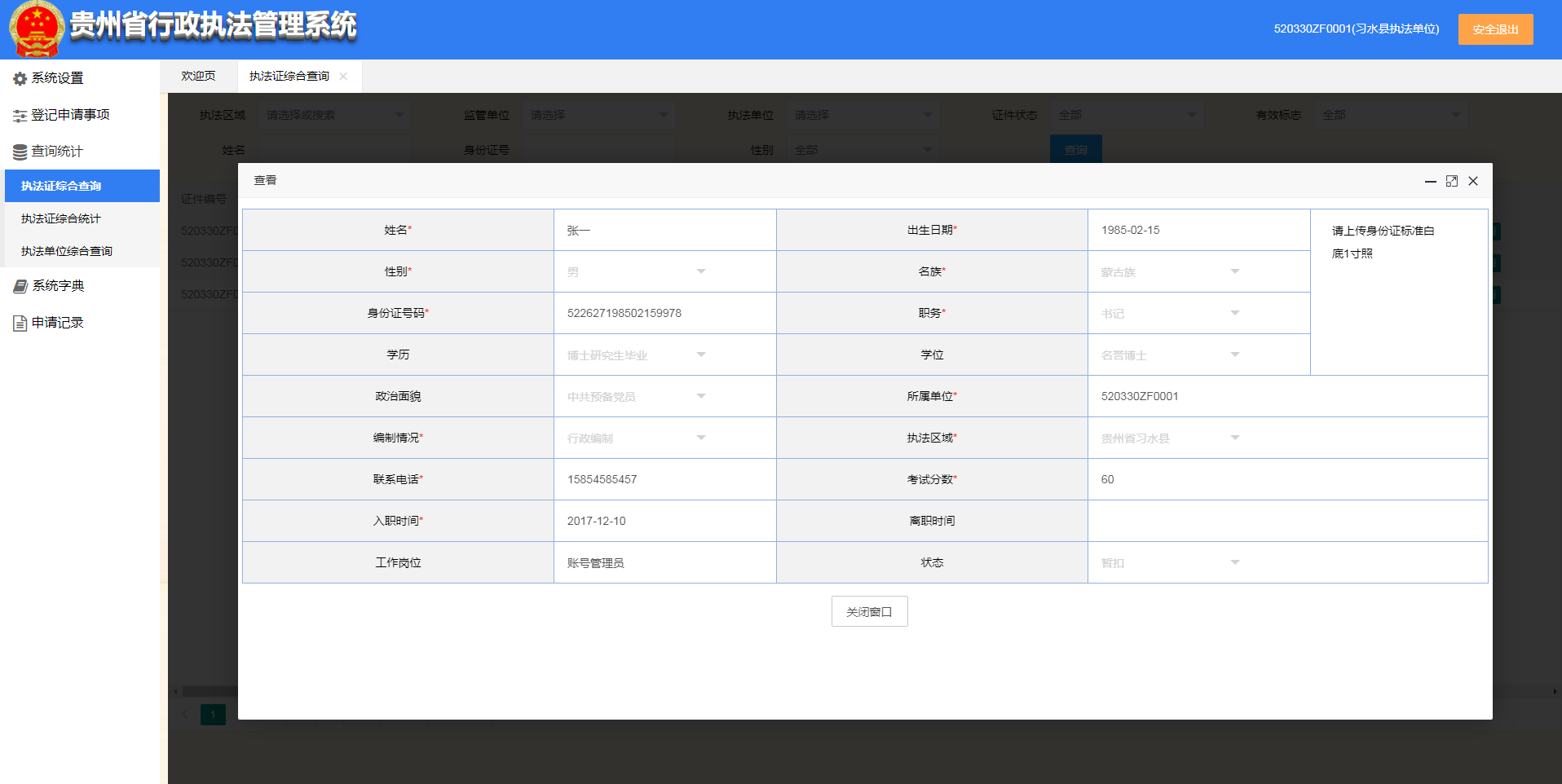Click the previous page arrow in pagination
This screenshot has width=1562, height=784.
click(186, 715)
